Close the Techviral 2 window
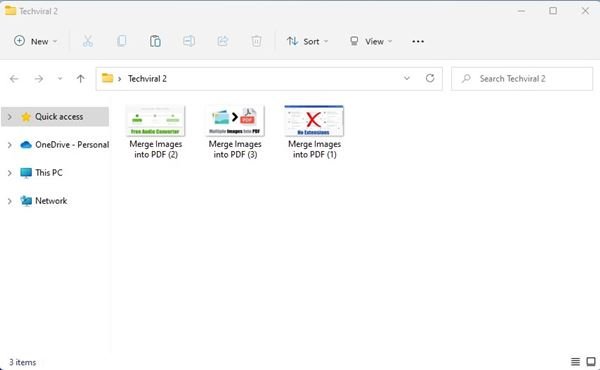Viewport: 600px width, 370px height. click(x=585, y=11)
